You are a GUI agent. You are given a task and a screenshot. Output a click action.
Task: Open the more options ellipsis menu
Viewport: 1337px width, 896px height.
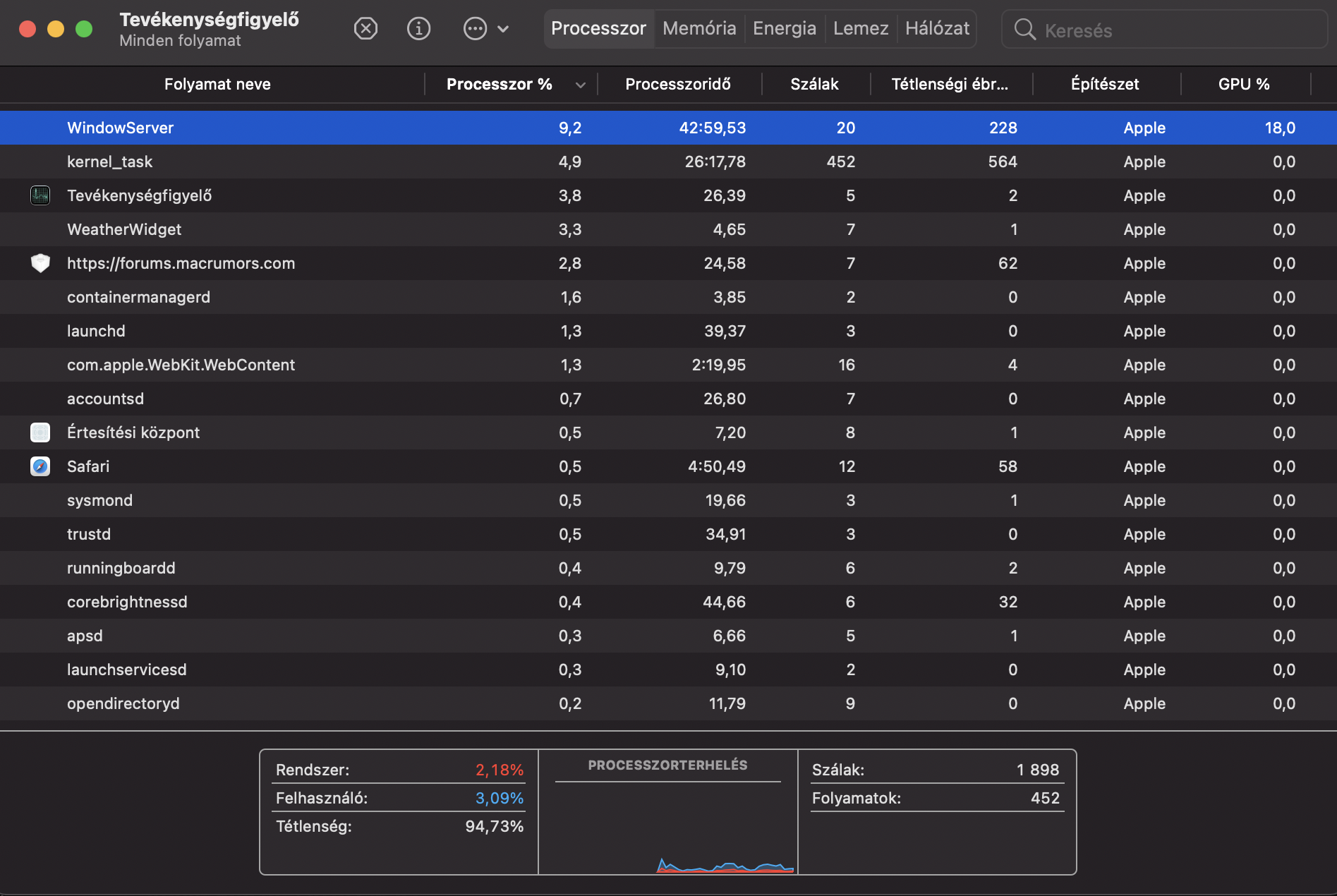[x=475, y=28]
